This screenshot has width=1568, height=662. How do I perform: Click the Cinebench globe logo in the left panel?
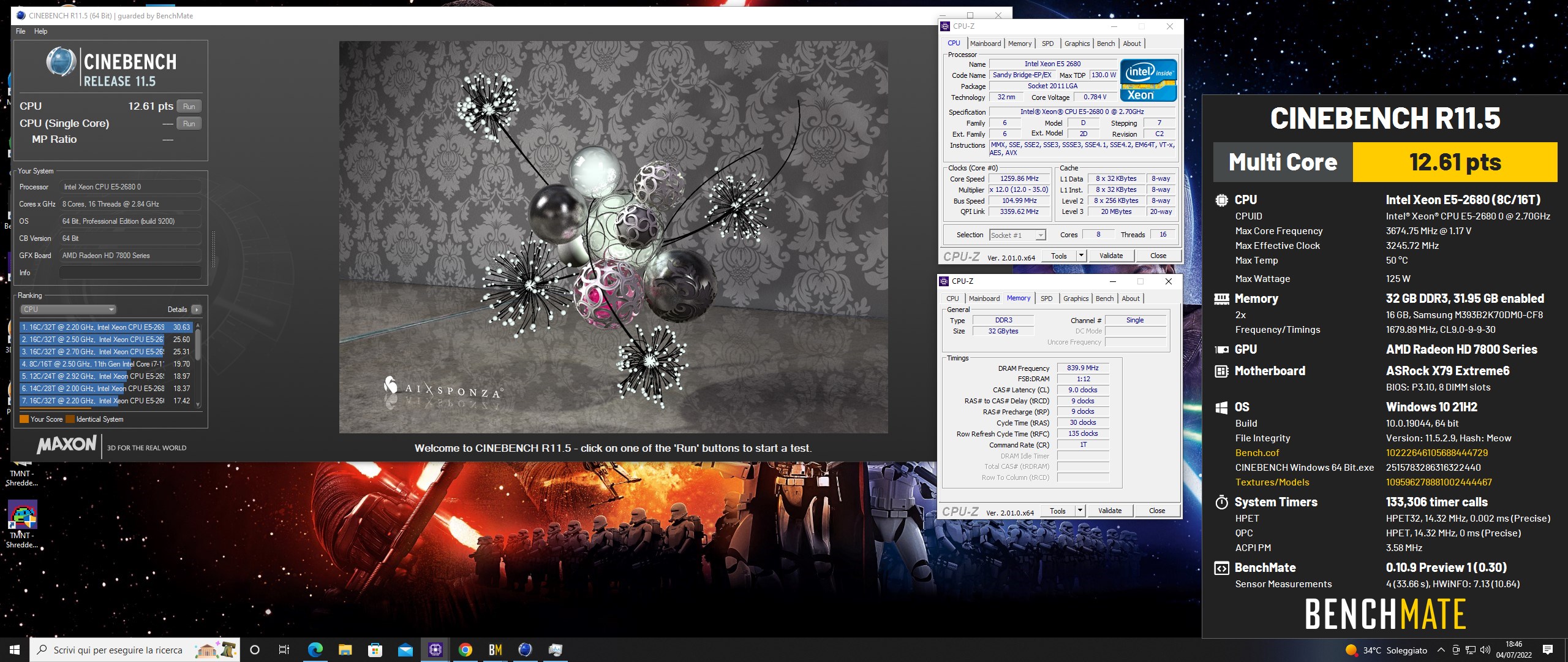(61, 63)
